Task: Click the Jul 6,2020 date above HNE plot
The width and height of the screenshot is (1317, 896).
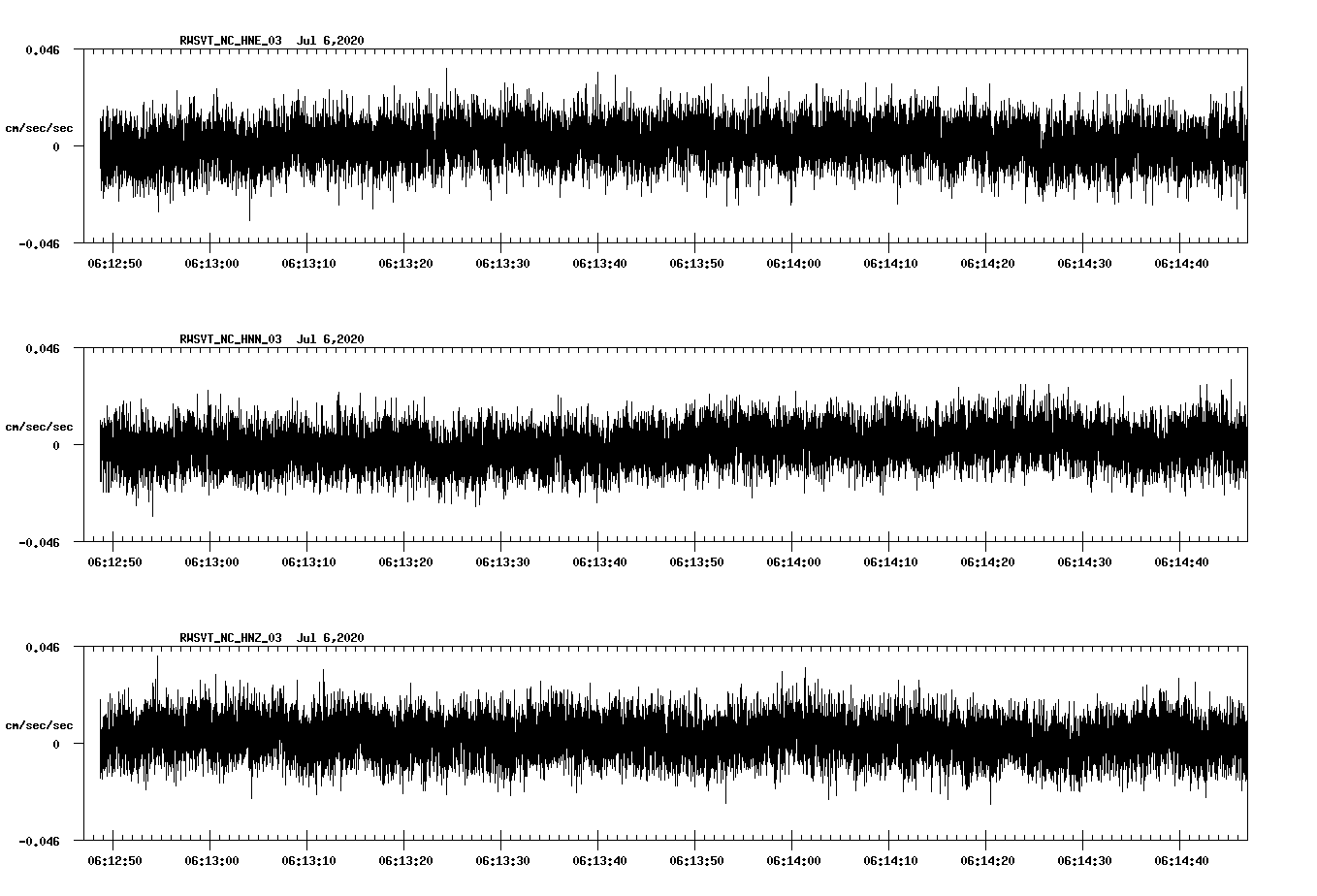Action: [330, 40]
